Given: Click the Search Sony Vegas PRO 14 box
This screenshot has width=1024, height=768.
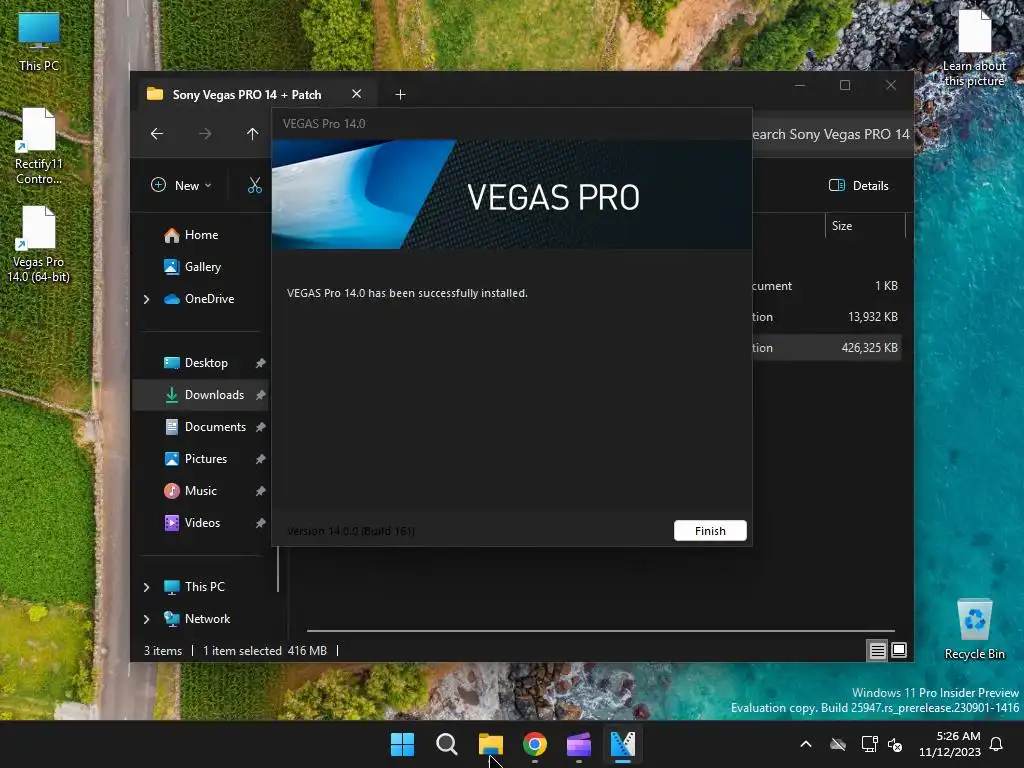Looking at the screenshot, I should coord(832,134).
